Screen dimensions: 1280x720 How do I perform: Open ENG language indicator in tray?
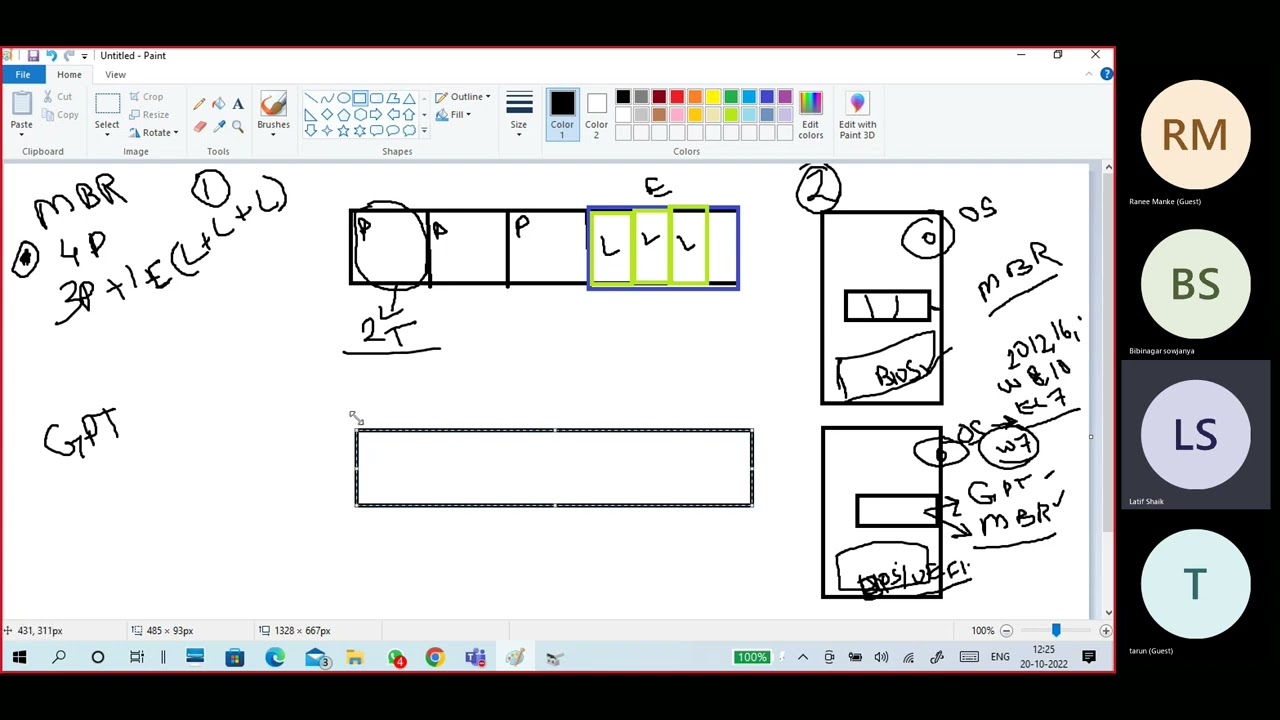click(x=1000, y=657)
